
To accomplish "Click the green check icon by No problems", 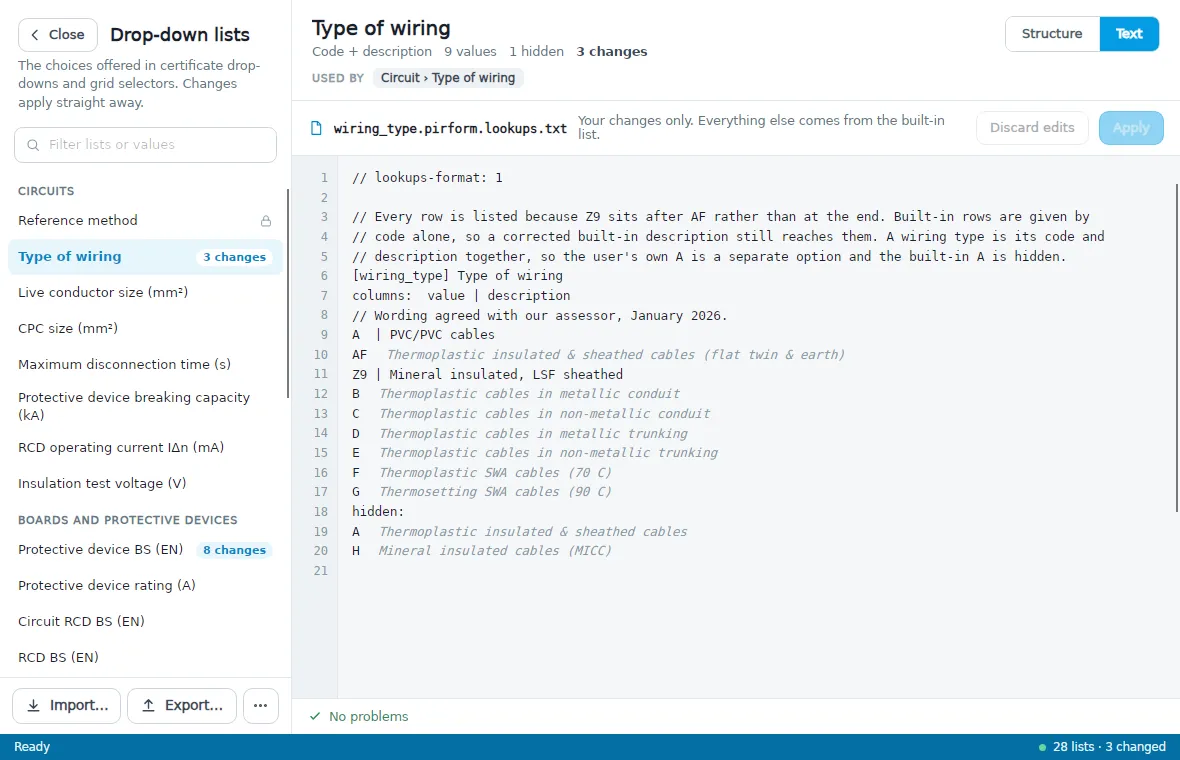I will click(x=315, y=716).
